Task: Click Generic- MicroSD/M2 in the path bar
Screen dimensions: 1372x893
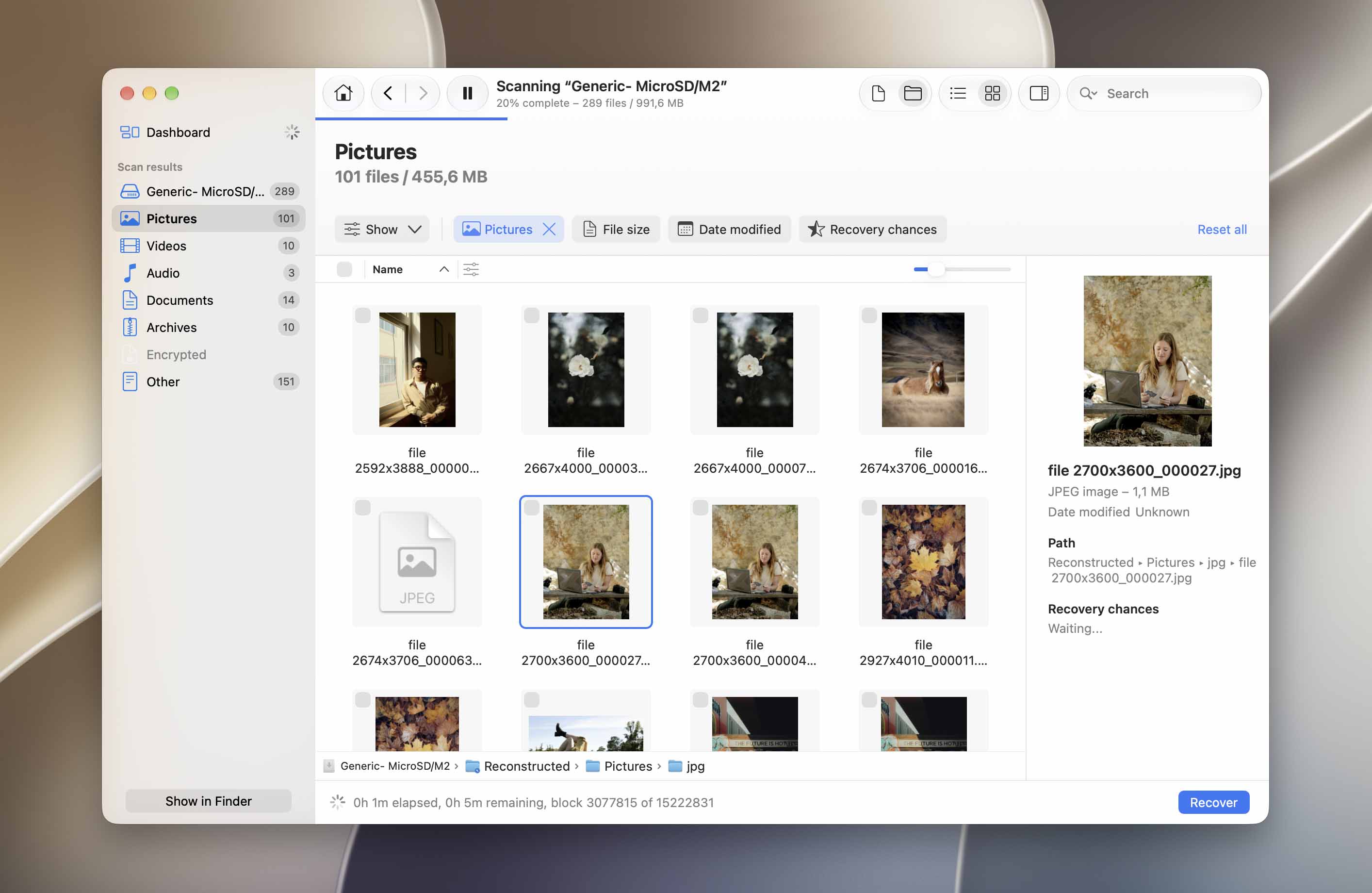Action: [x=387, y=766]
